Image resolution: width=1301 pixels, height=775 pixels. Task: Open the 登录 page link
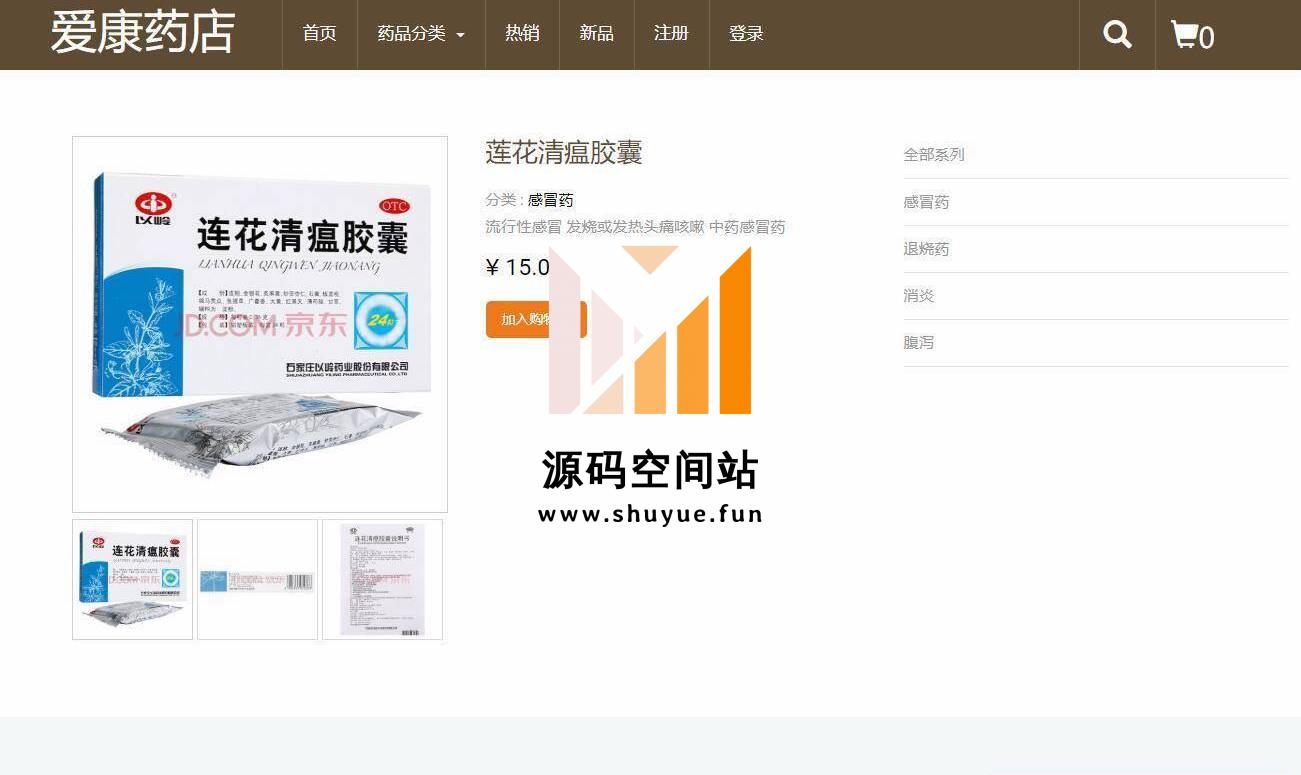[746, 34]
